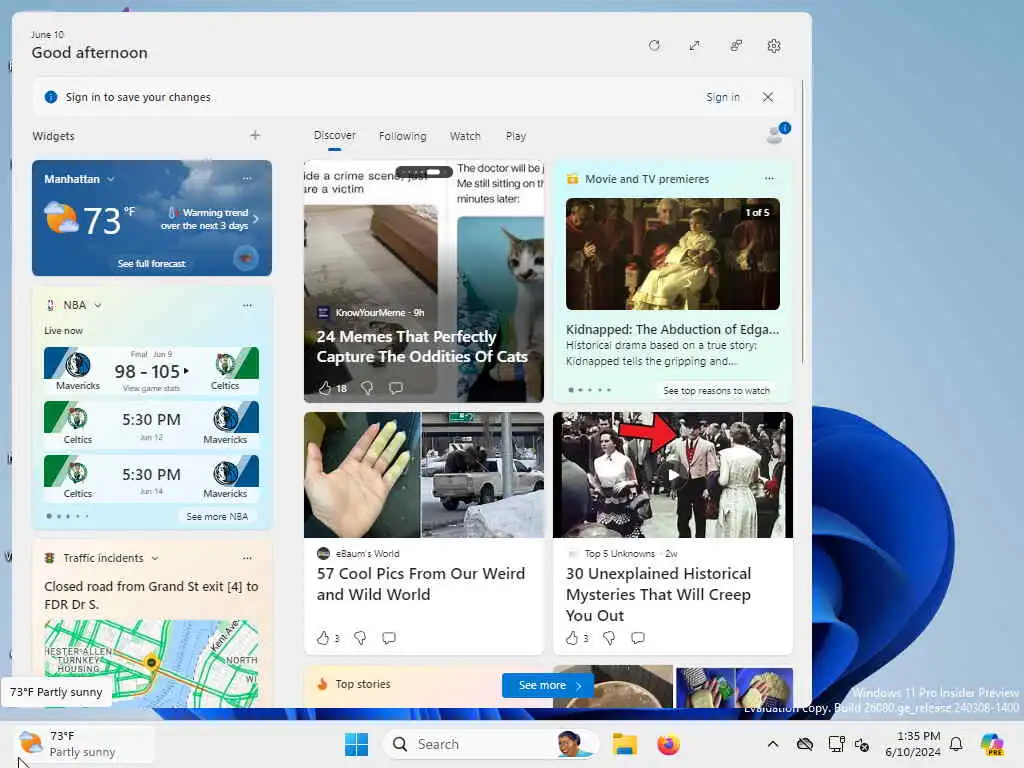Open the clock showing 1:35 PM
This screenshot has height=768, width=1024.
913,744
